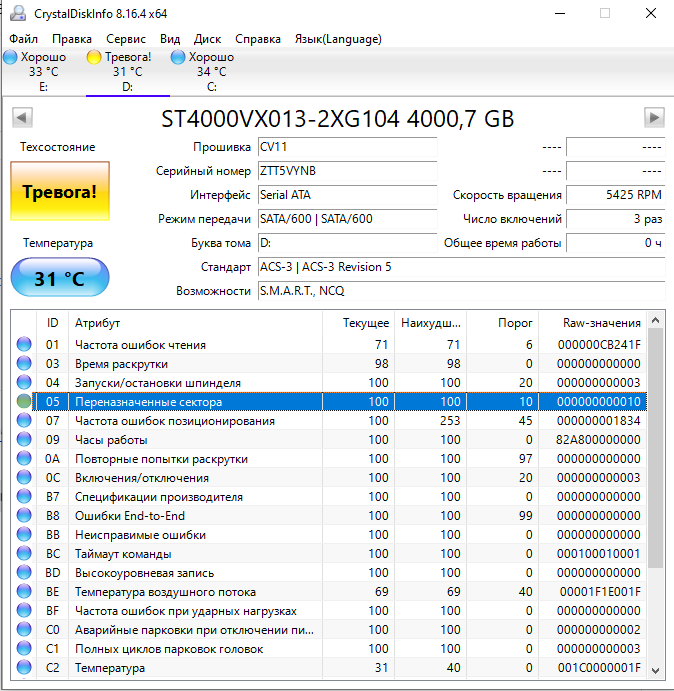Click the Наихудш... column header
The height and width of the screenshot is (691, 674).
(431, 323)
